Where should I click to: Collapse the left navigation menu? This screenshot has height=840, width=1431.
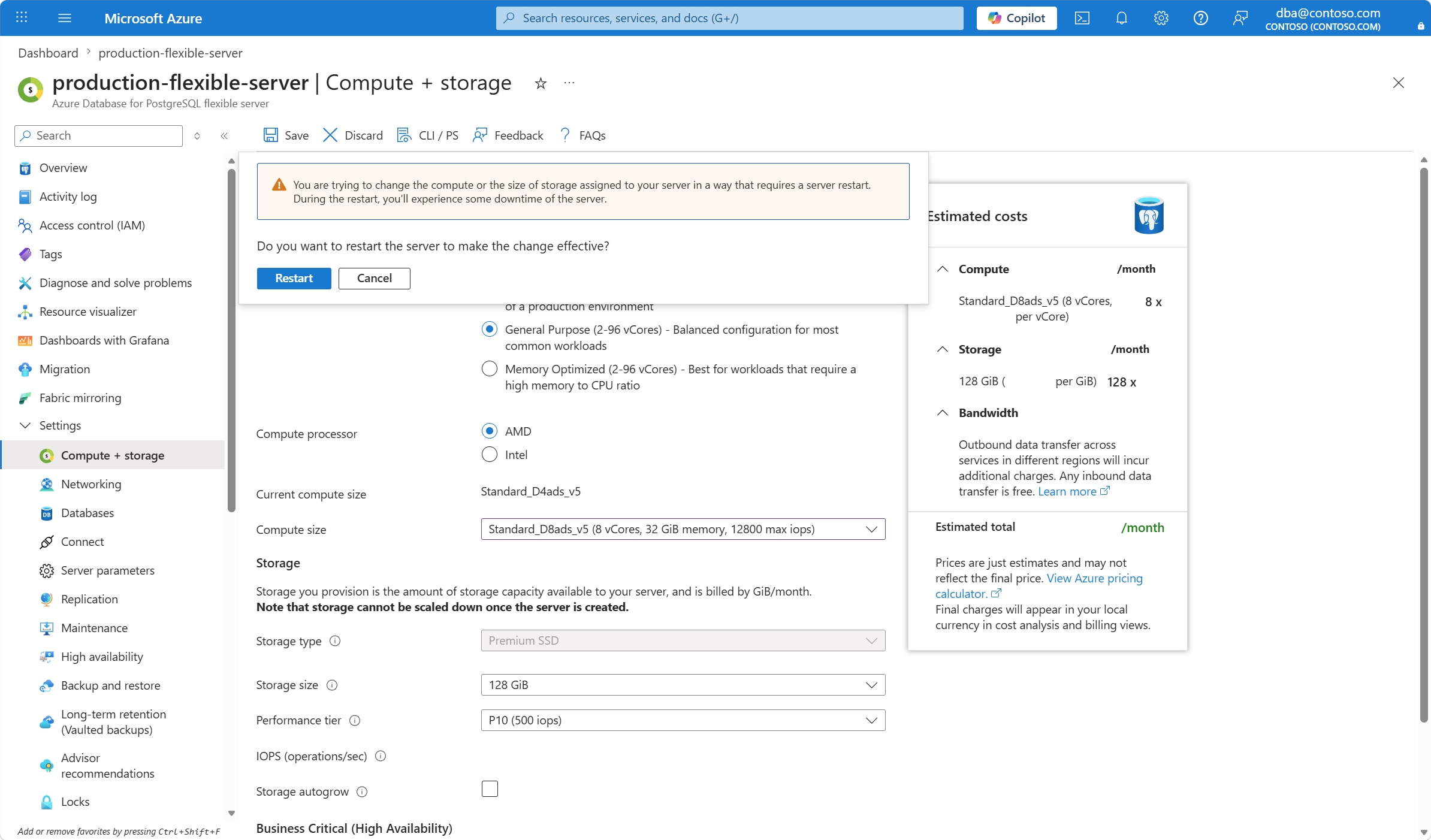(x=224, y=136)
